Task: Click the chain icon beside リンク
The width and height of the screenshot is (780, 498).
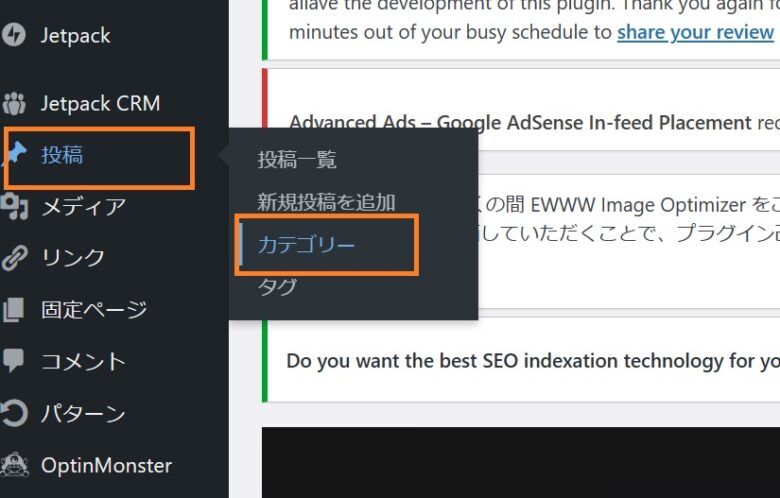Action: (x=14, y=258)
